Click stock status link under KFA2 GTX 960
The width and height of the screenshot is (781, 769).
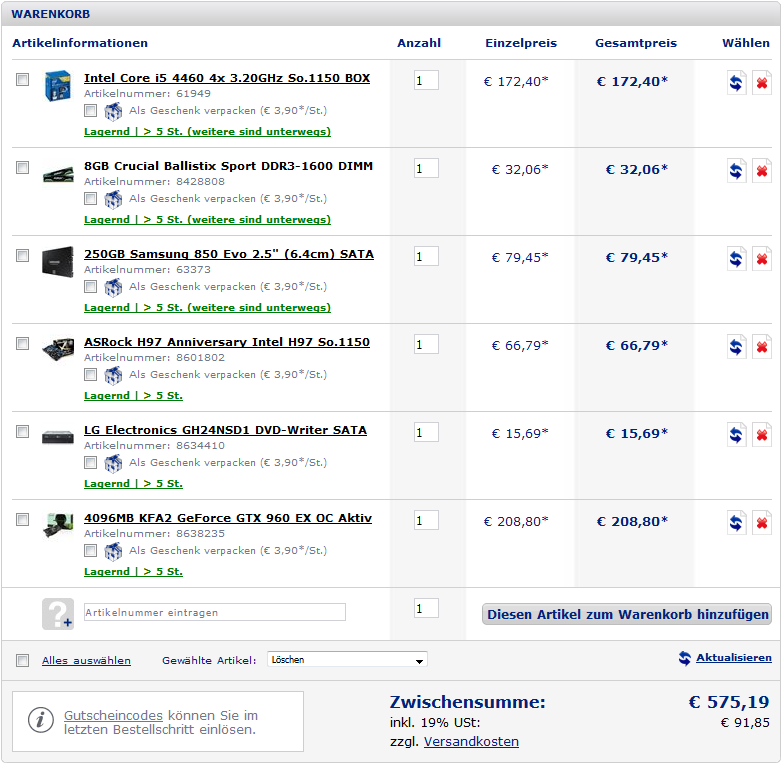[133, 571]
